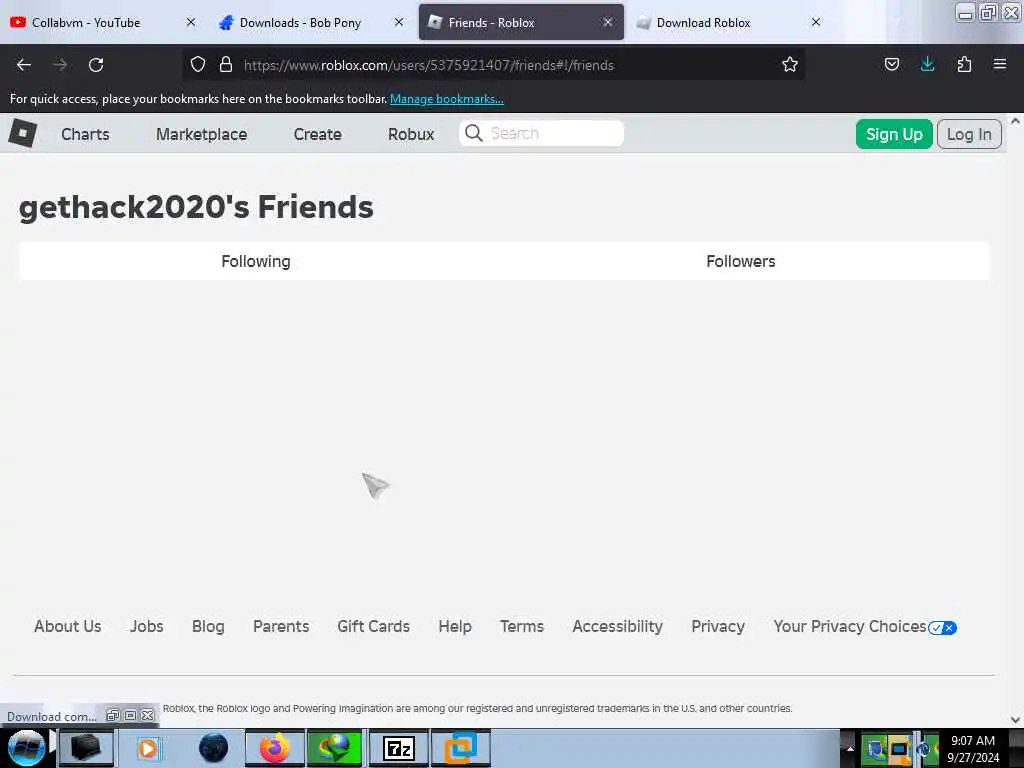Open the Gift Cards footer link
Image resolution: width=1024 pixels, height=768 pixels.
(x=374, y=626)
